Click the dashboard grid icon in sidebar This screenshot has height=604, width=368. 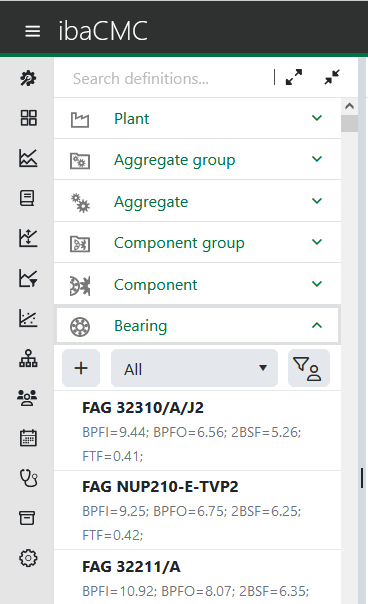click(x=29, y=118)
